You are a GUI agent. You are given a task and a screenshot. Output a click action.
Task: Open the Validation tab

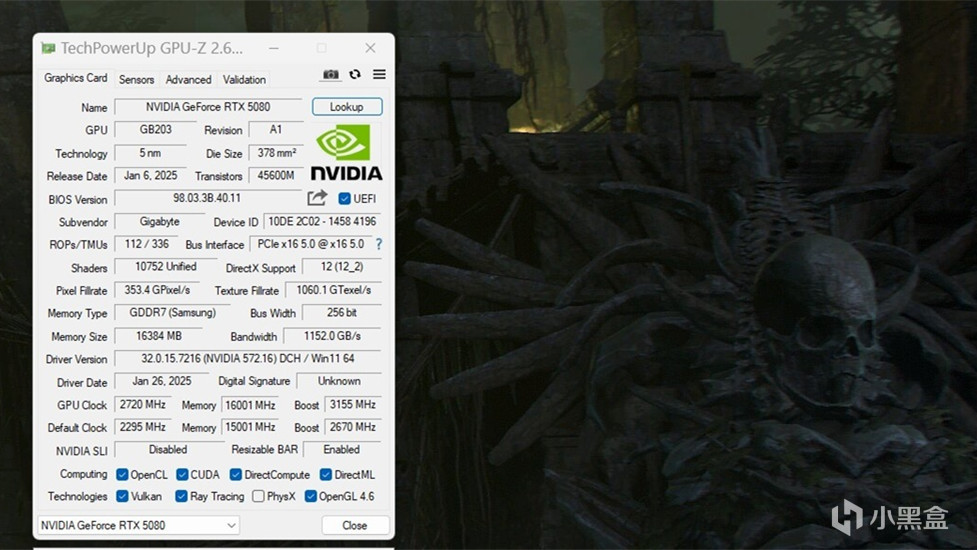coord(244,80)
